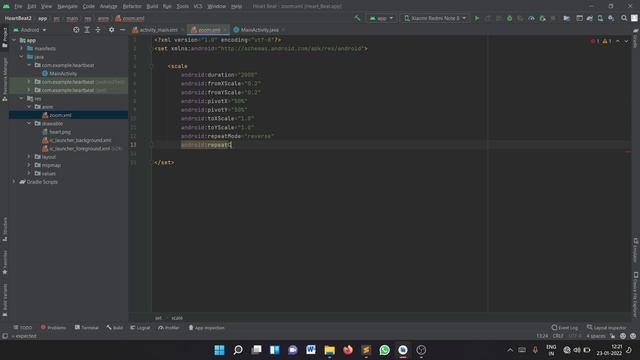Open WhatsApp from the taskbar
The width and height of the screenshot is (640, 360).
[x=384, y=350]
